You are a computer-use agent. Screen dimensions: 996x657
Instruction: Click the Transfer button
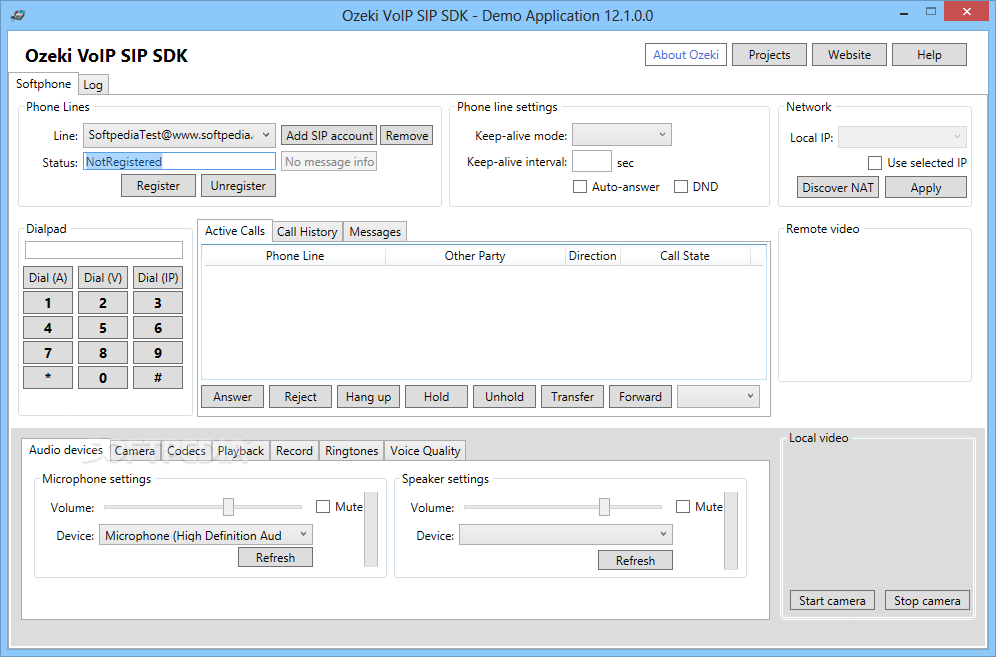(572, 396)
